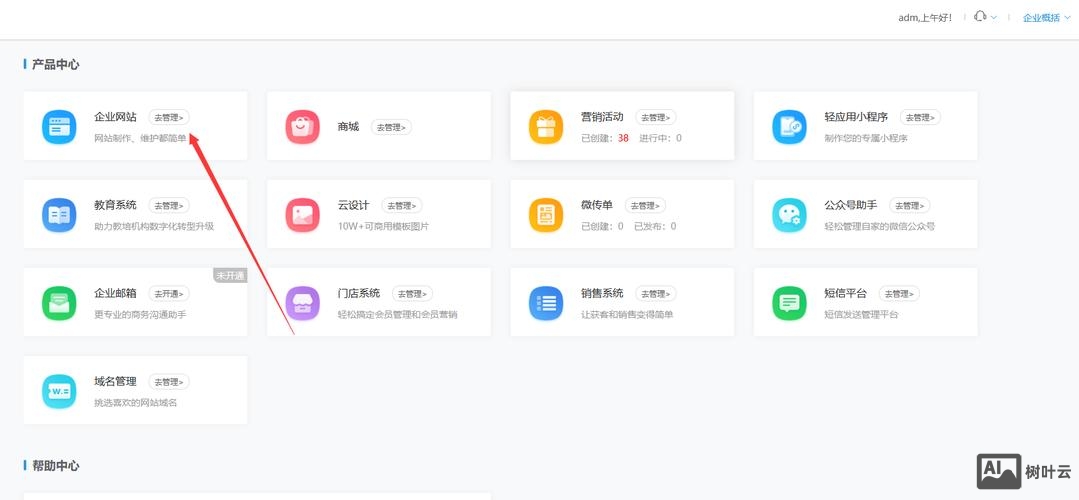1079x500 pixels.
Task: Open the 短信平台 message icon
Action: (x=789, y=303)
